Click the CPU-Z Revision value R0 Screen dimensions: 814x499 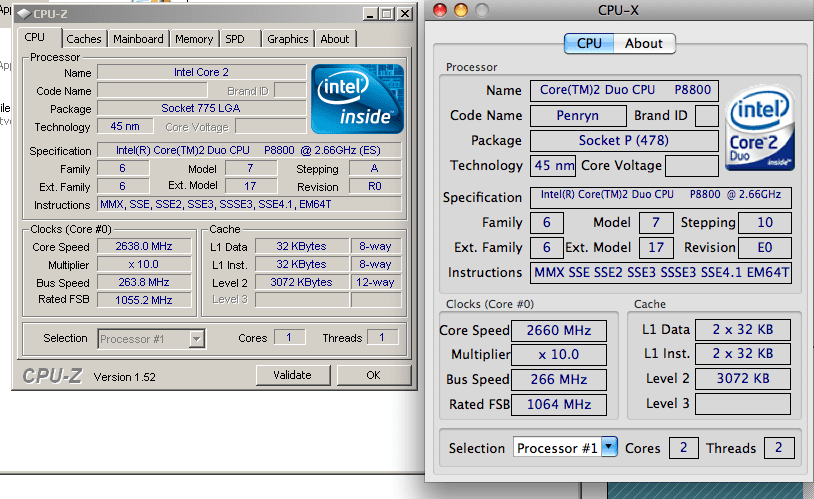coord(375,186)
